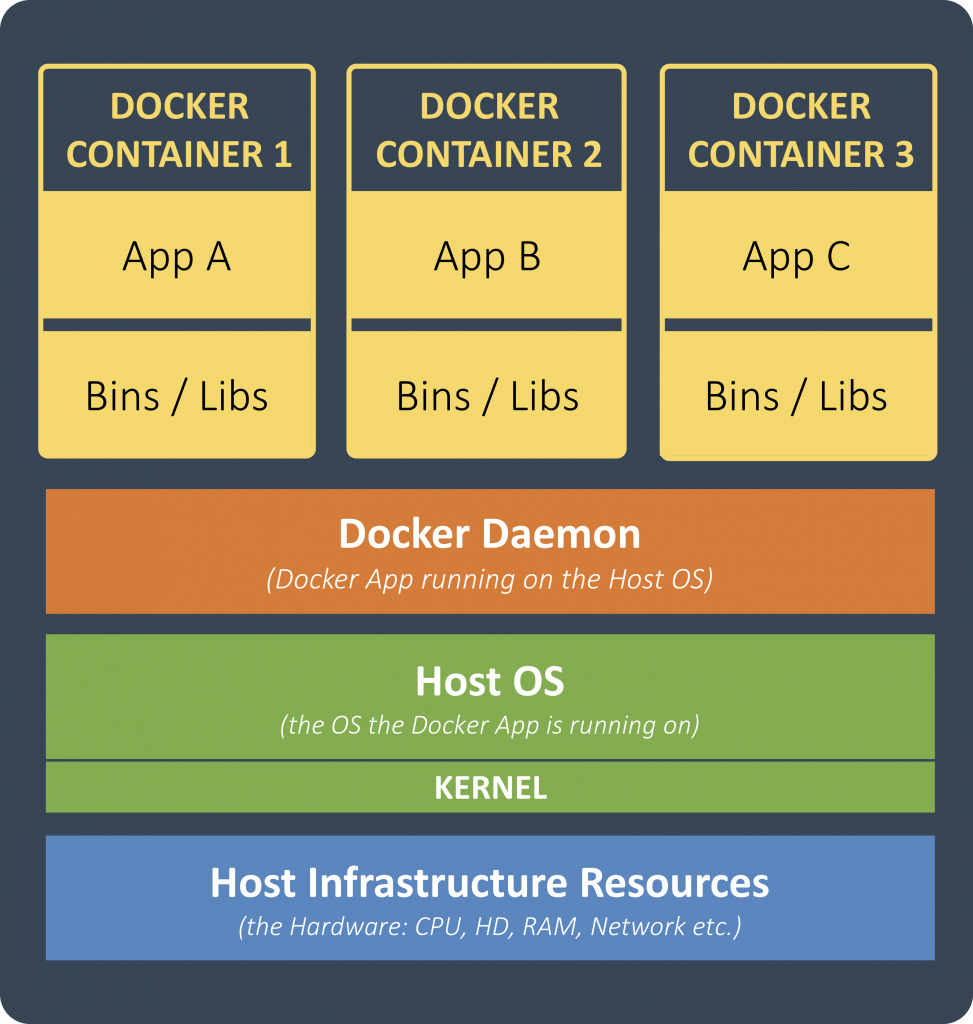This screenshot has width=973, height=1024.
Task: Click the Host Infrastructure Resources title
Action: 487,883
